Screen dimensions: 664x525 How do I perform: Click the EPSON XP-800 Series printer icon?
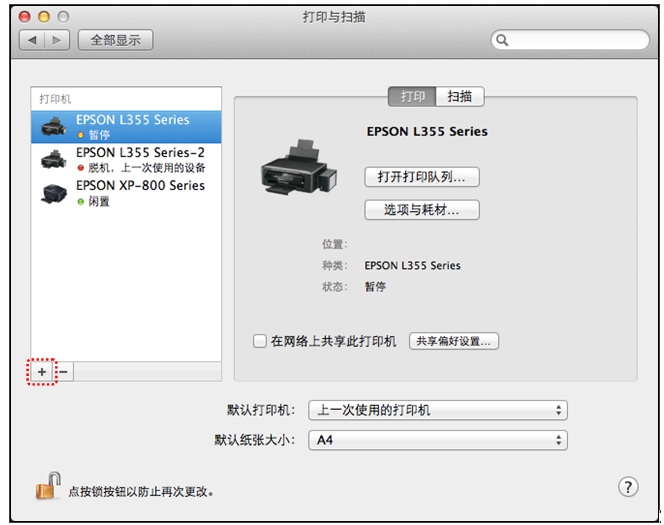pyautogui.click(x=53, y=193)
